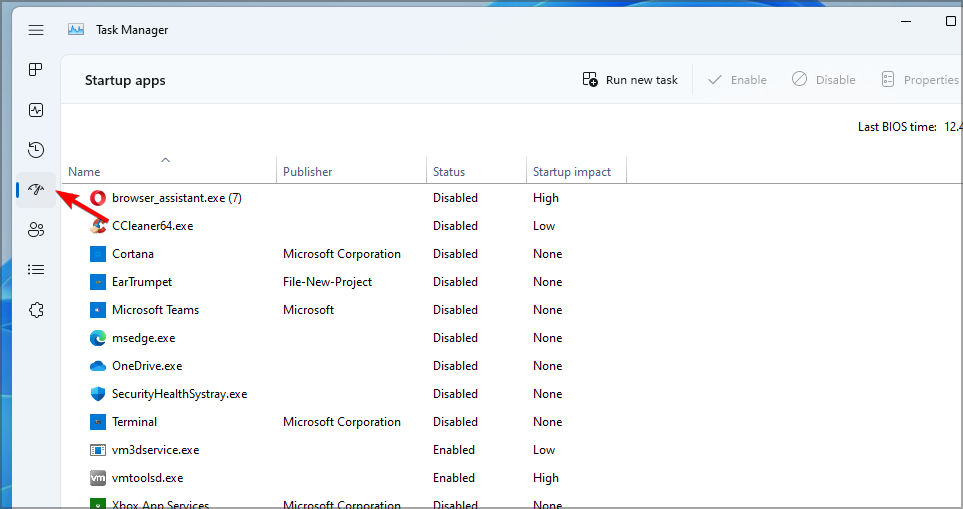Click the Last BIOS time label
This screenshot has width=963, height=509.
(x=897, y=127)
